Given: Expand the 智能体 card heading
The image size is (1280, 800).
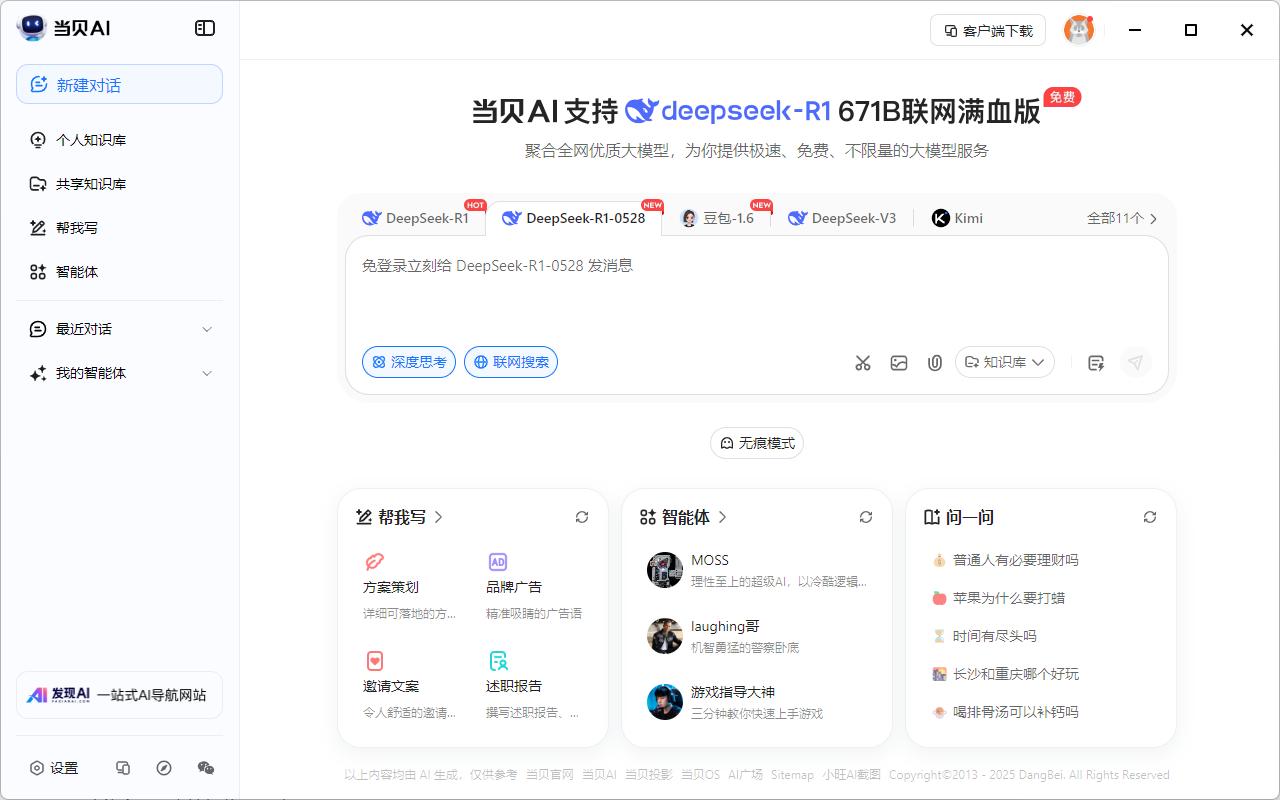Looking at the screenshot, I should click(684, 517).
